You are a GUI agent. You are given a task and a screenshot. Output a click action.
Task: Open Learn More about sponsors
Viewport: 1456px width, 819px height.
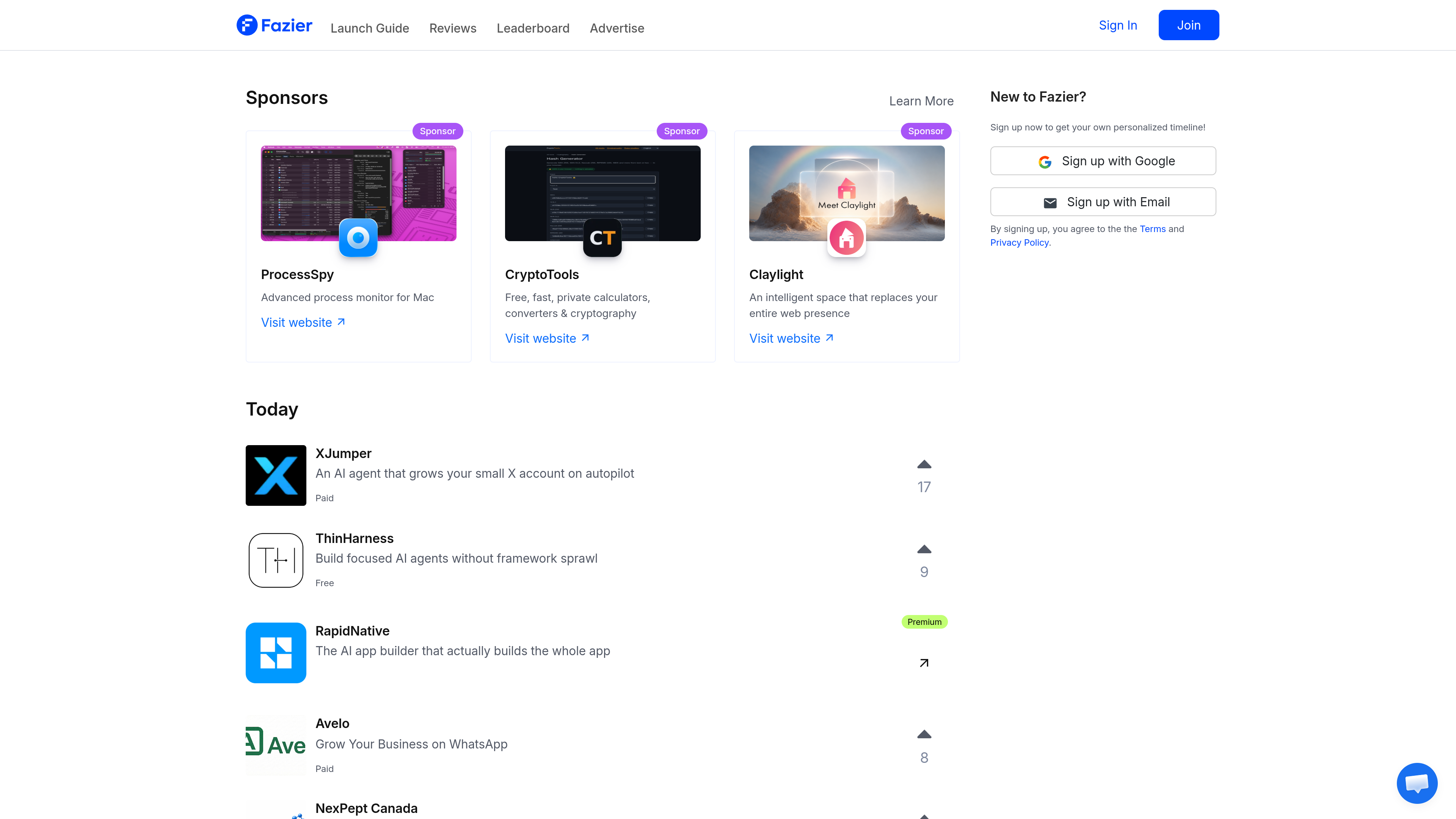click(921, 101)
